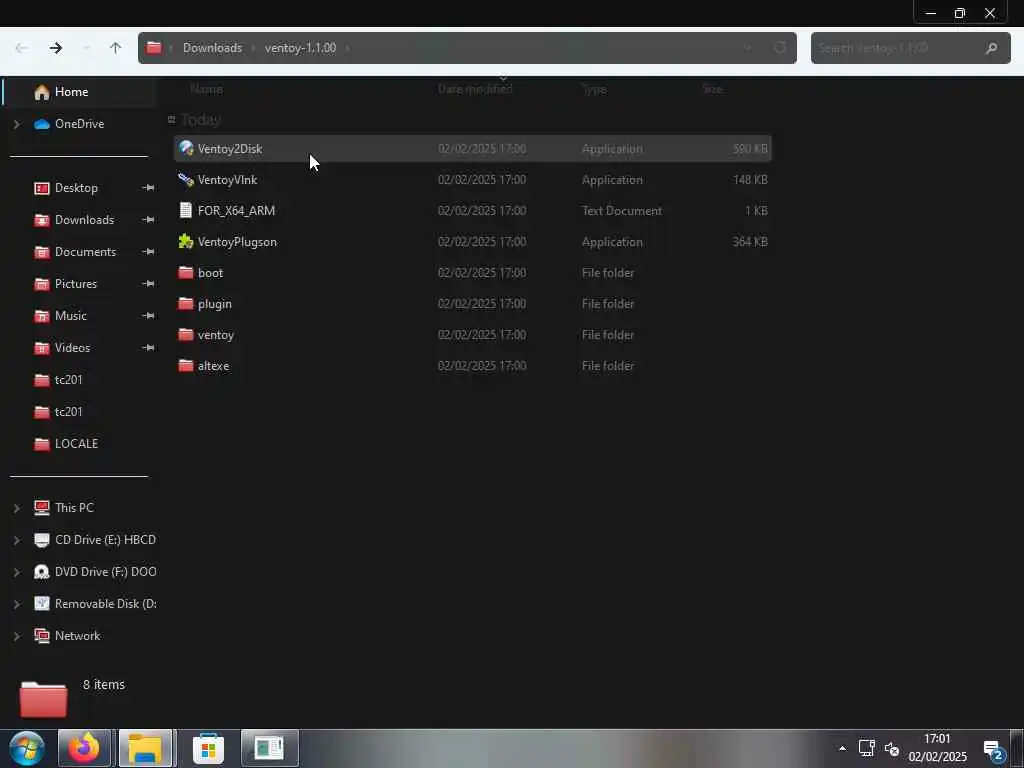1024x768 pixels.
Task: Select the FOR_X64_ARM text document icon
Action: [186, 210]
